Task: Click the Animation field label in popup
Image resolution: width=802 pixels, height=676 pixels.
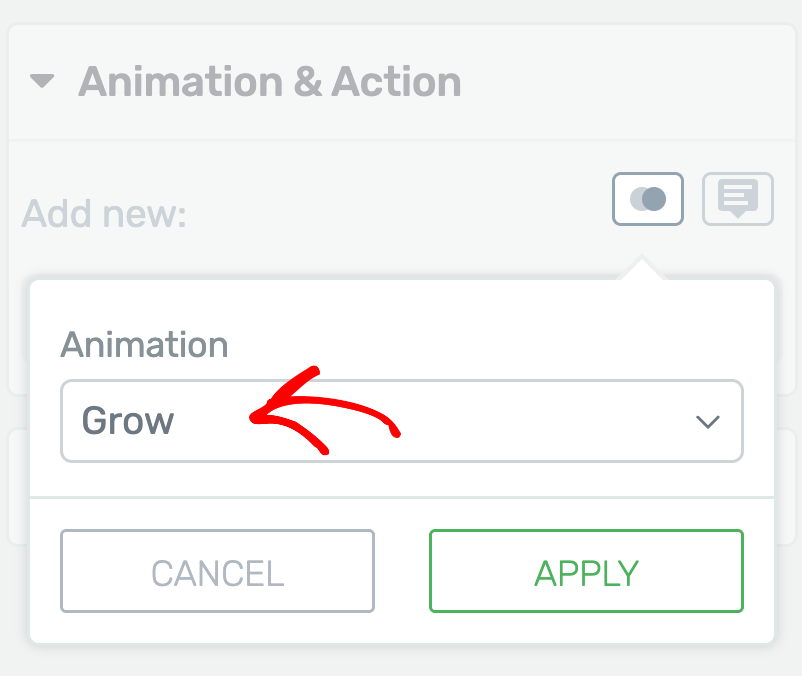Action: tap(144, 345)
